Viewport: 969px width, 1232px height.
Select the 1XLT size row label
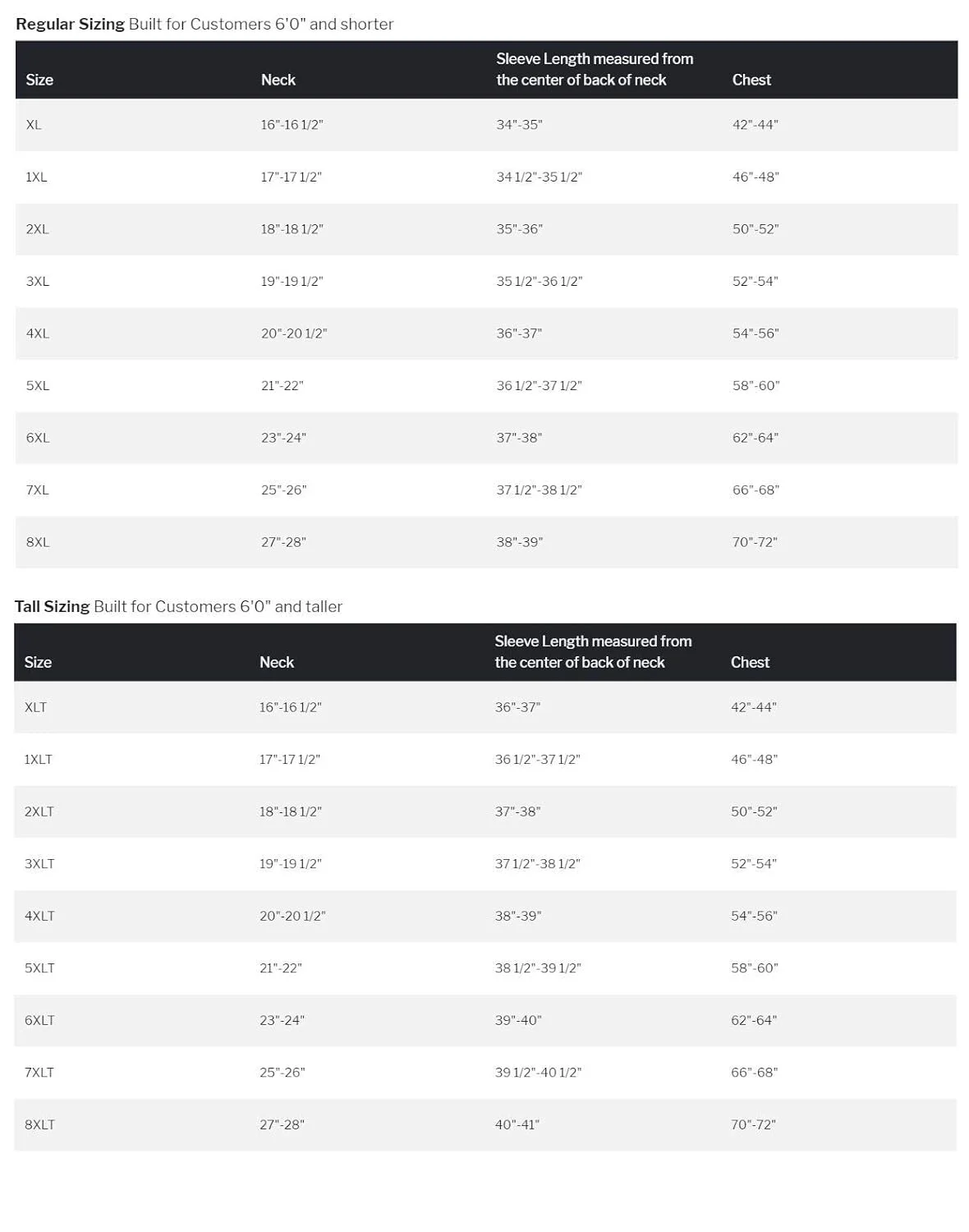(38, 759)
